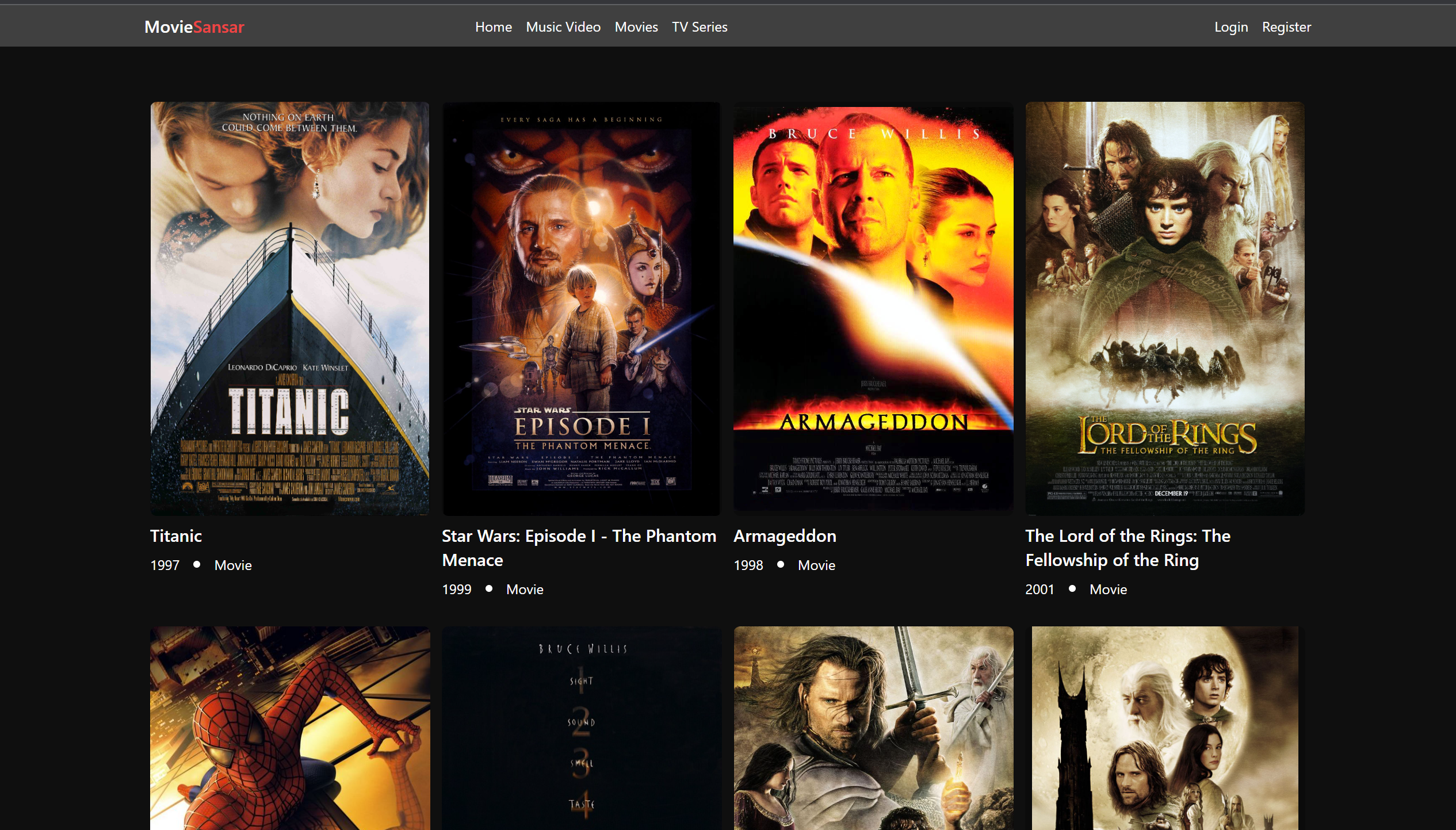Click the Movie label under Star Wars
Viewport: 1456px width, 830px height.
(525, 590)
